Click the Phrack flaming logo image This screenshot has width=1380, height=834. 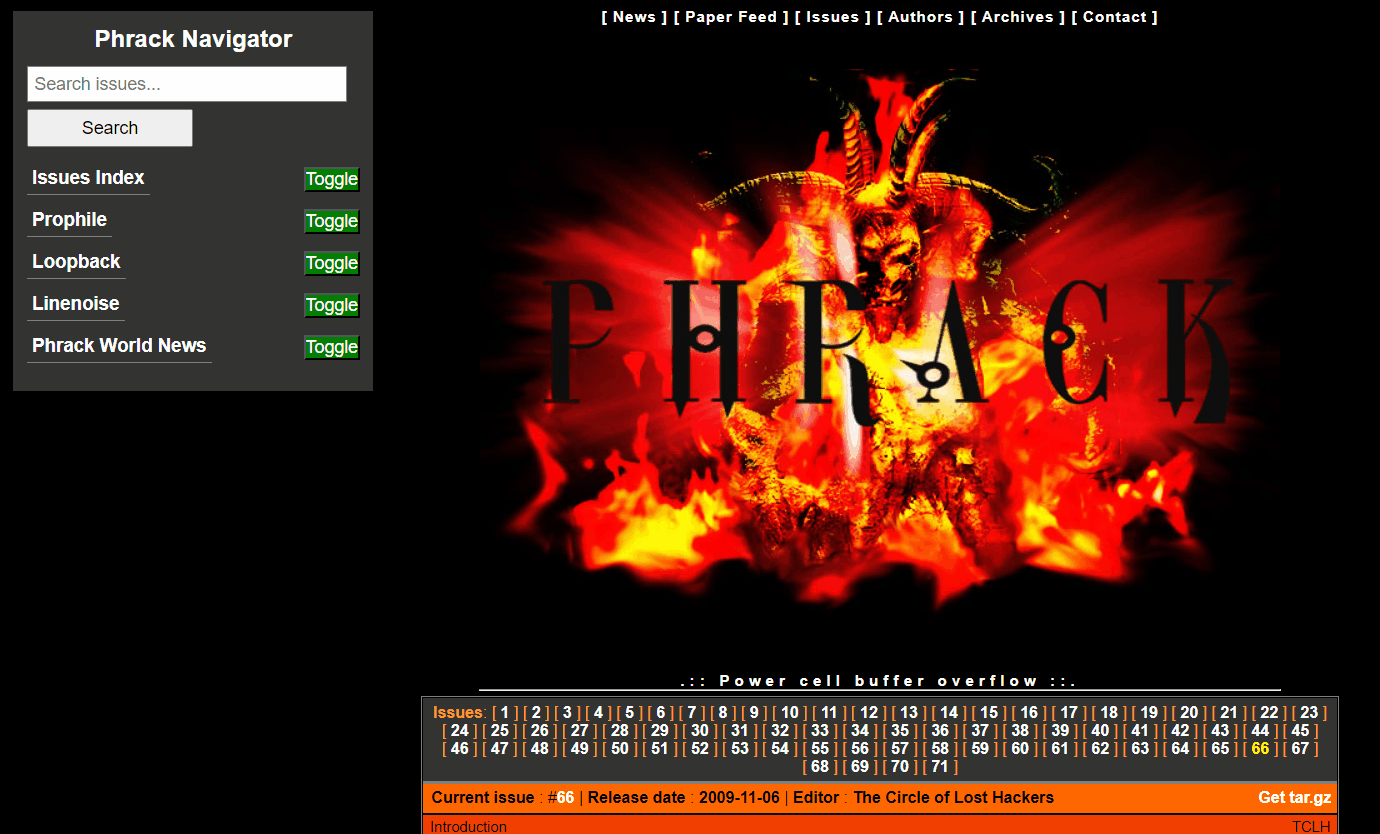tap(880, 340)
